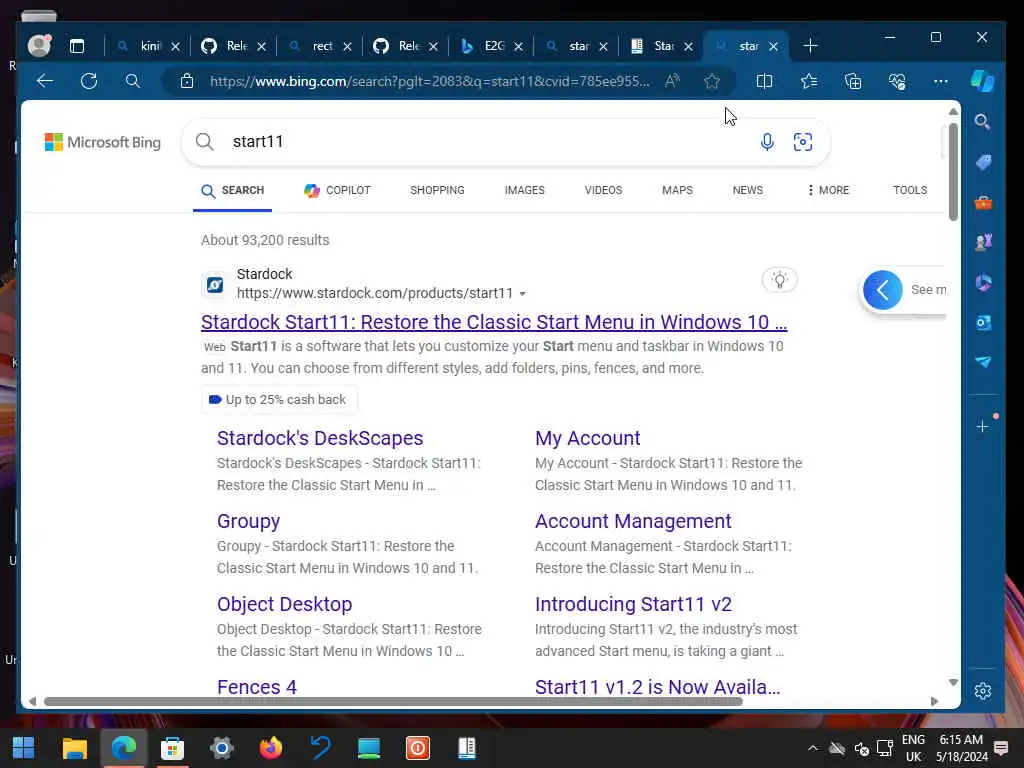Add this page to favorites star
The height and width of the screenshot is (768, 1024).
pos(712,81)
